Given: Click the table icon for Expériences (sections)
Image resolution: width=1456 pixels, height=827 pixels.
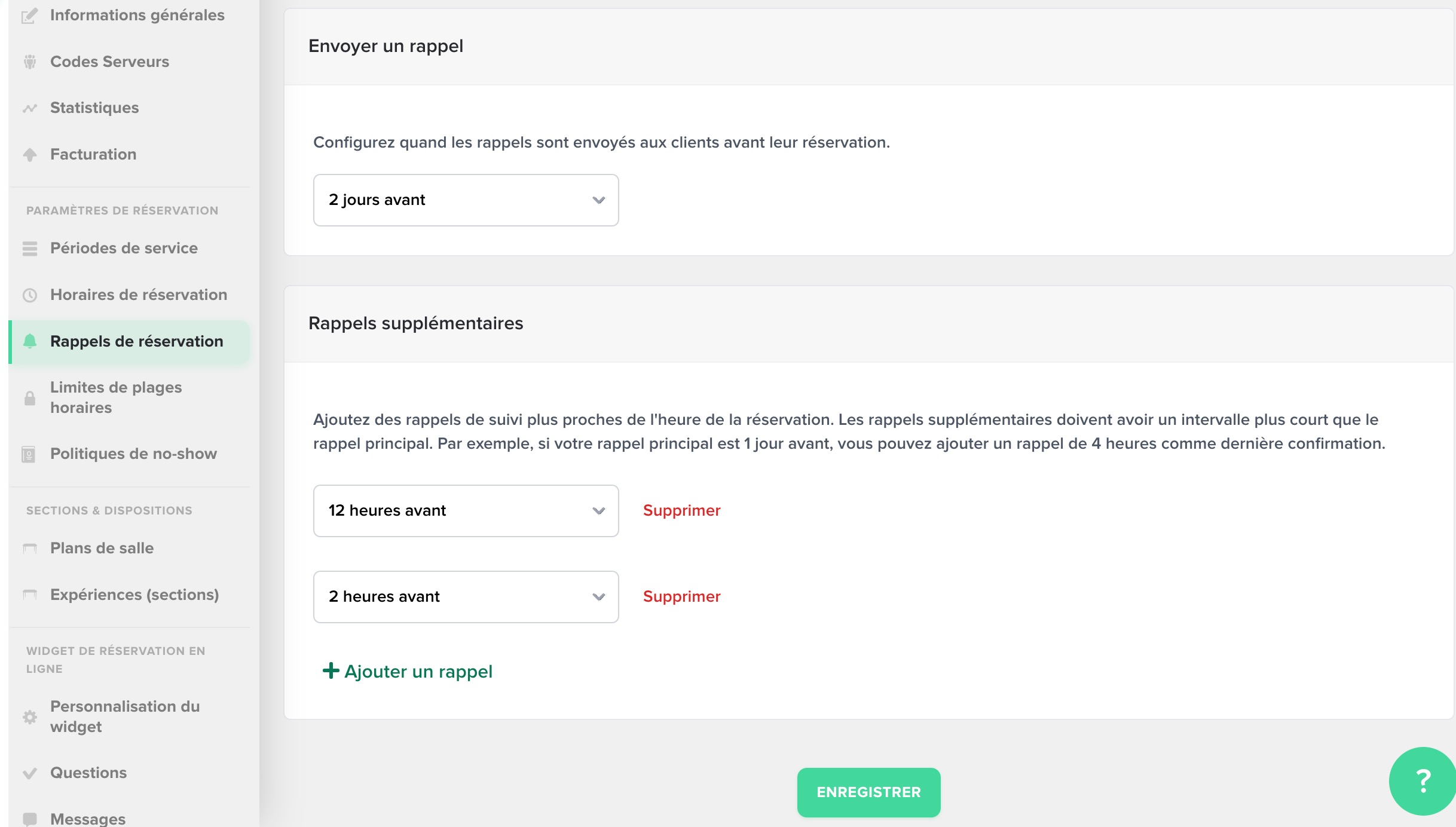Looking at the screenshot, I should [30, 595].
